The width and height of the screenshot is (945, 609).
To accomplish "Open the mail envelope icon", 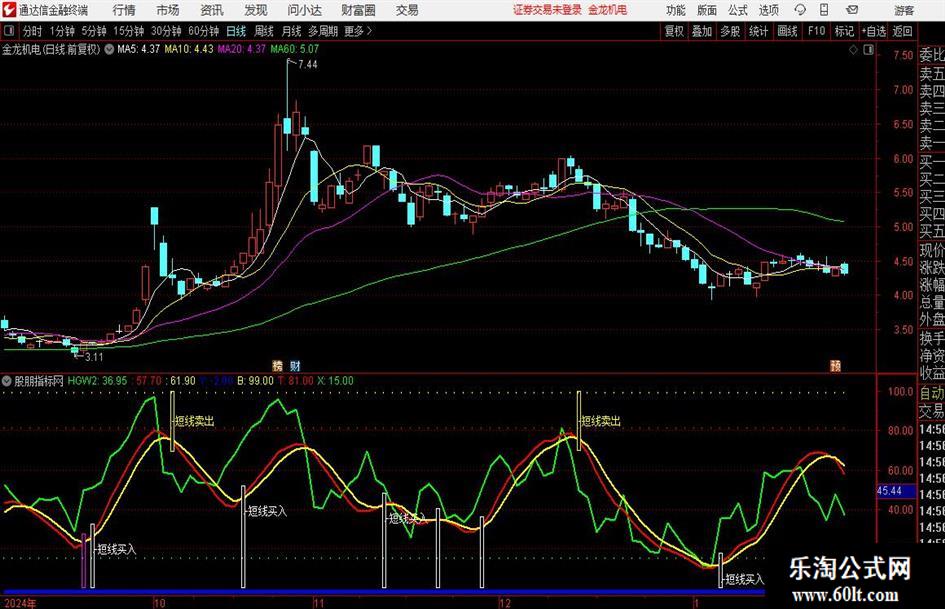I will 852,10.
